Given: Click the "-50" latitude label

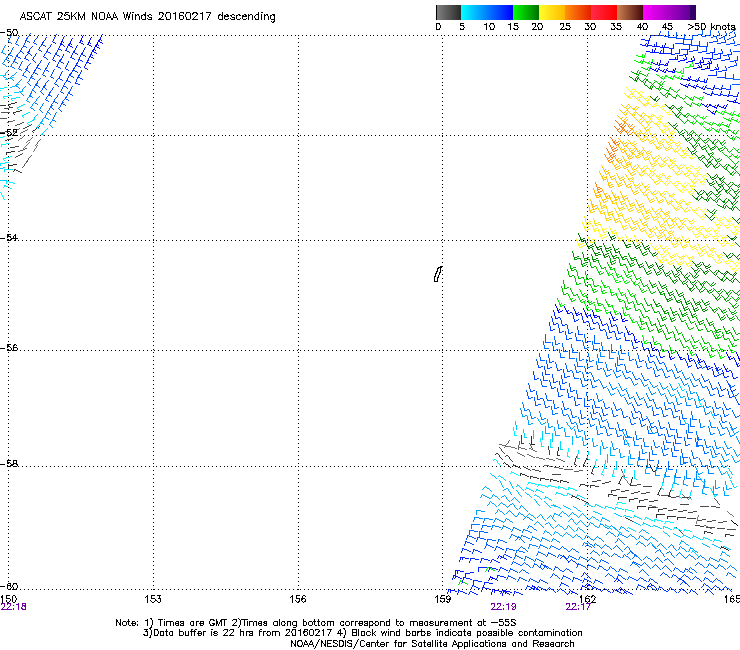Looking at the screenshot, I should pos(9,33).
